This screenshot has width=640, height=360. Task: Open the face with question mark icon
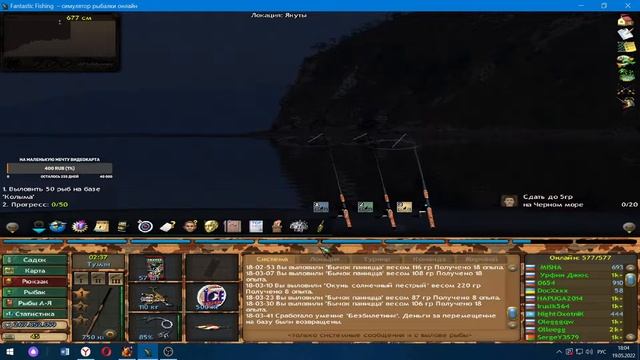[190, 226]
